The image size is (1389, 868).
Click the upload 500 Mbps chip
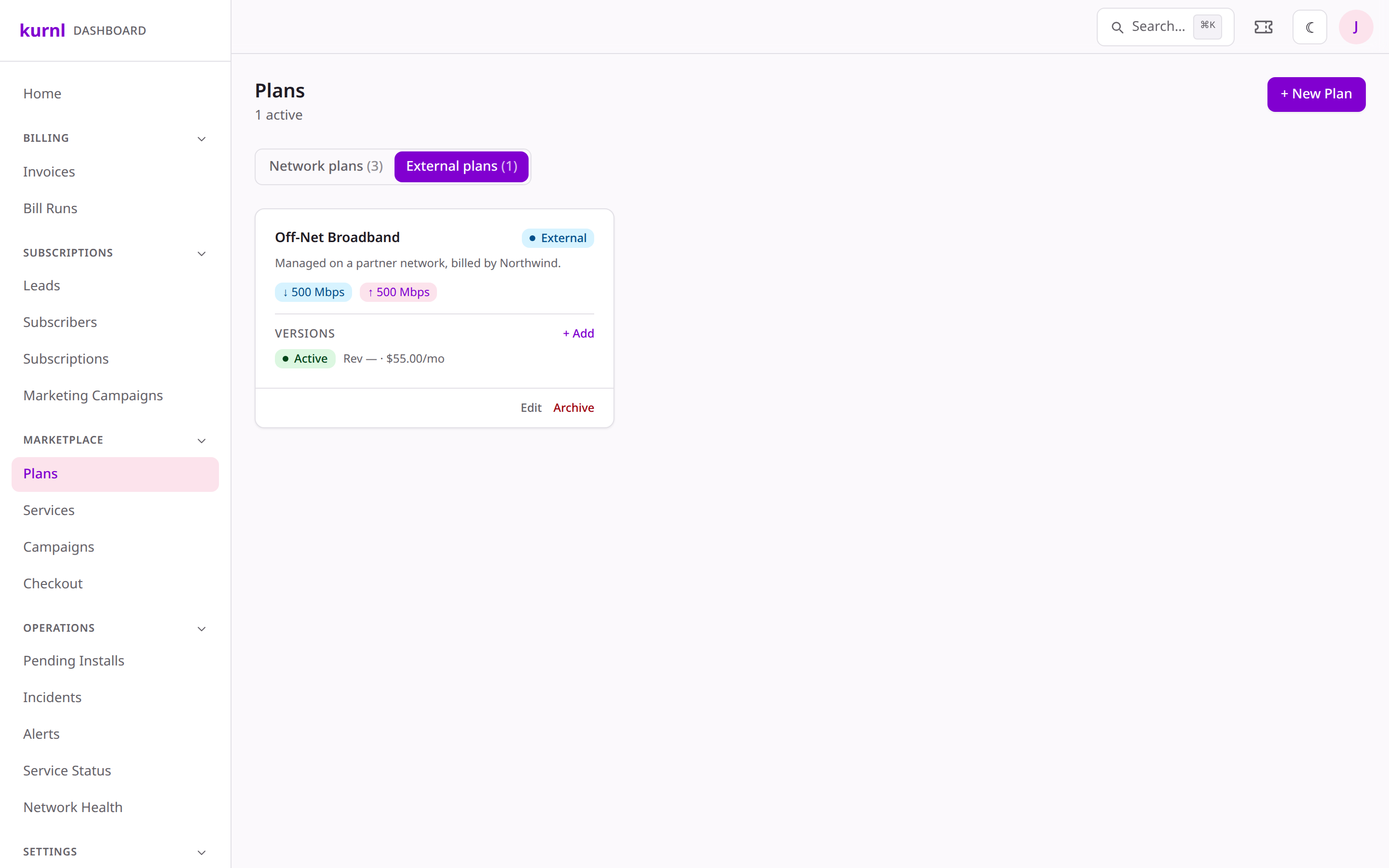398,292
